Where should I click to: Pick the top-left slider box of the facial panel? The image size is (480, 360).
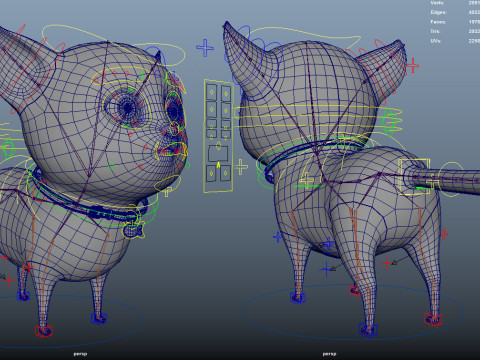(x=211, y=92)
